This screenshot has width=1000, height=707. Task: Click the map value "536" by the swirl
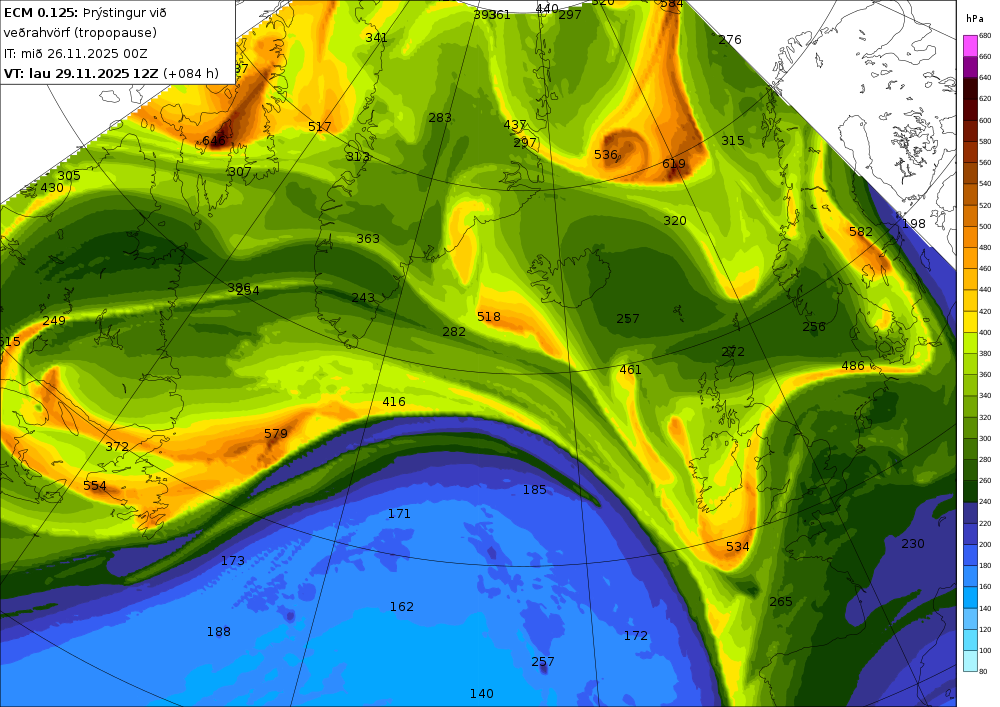[605, 154]
